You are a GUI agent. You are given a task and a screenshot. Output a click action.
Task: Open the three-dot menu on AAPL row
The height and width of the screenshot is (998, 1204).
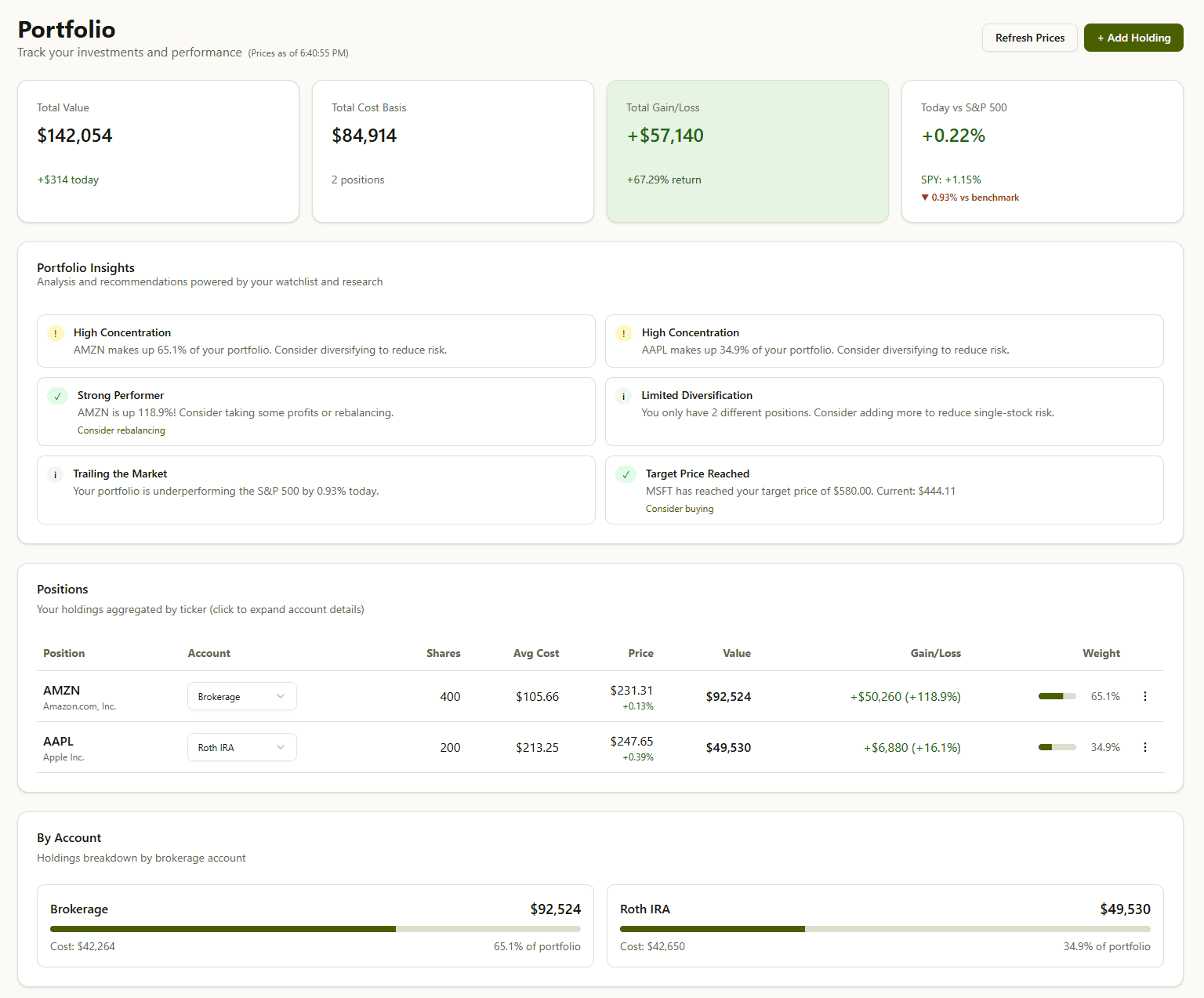[x=1145, y=747]
